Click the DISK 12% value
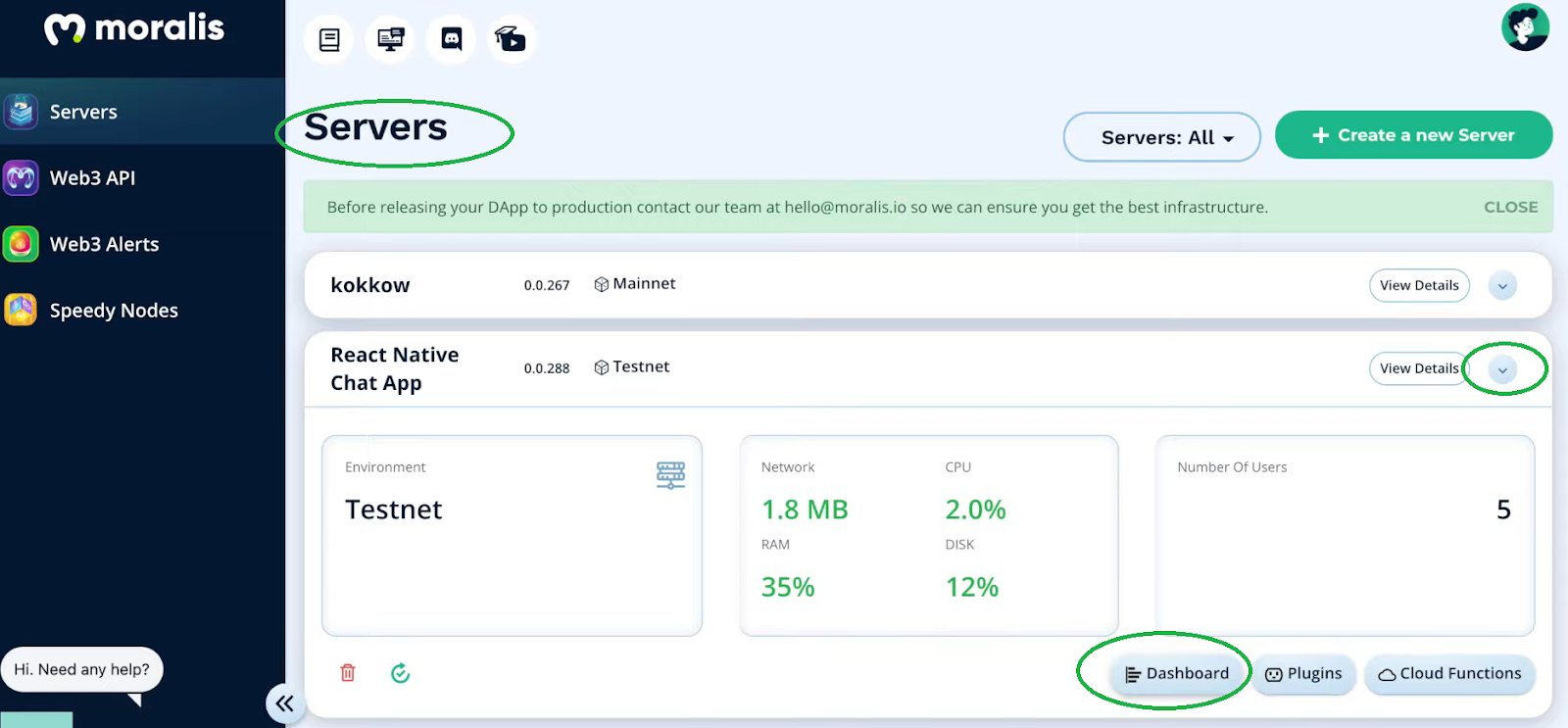Viewport: 1568px width, 728px height. (971, 587)
